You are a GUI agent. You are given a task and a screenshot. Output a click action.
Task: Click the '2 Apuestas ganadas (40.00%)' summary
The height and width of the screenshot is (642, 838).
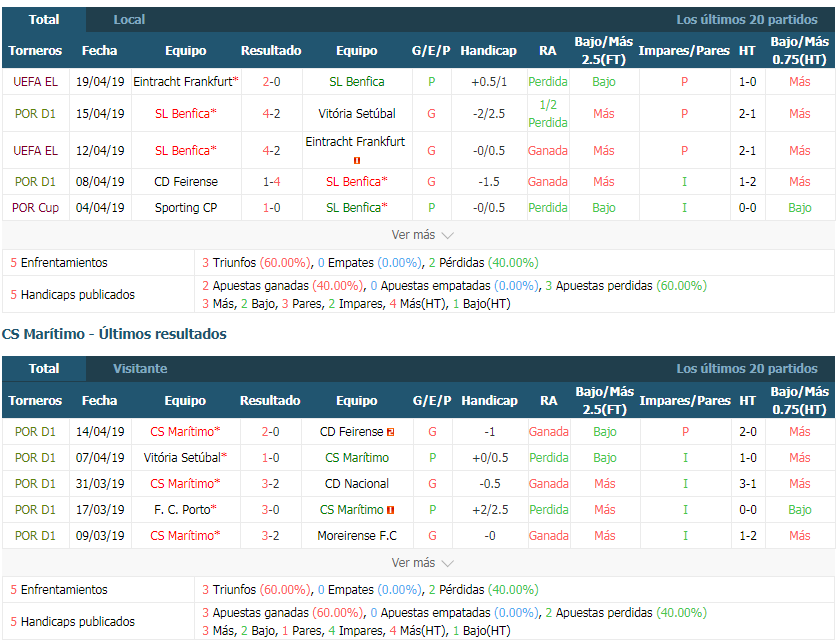283,286
